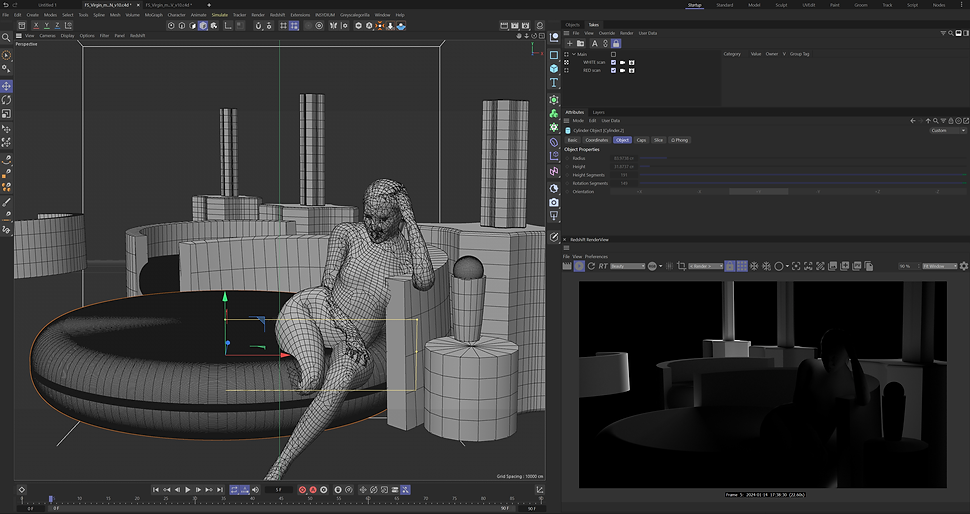970x514 pixels.
Task: Toggle the Y axis lock
Action: coord(46,26)
